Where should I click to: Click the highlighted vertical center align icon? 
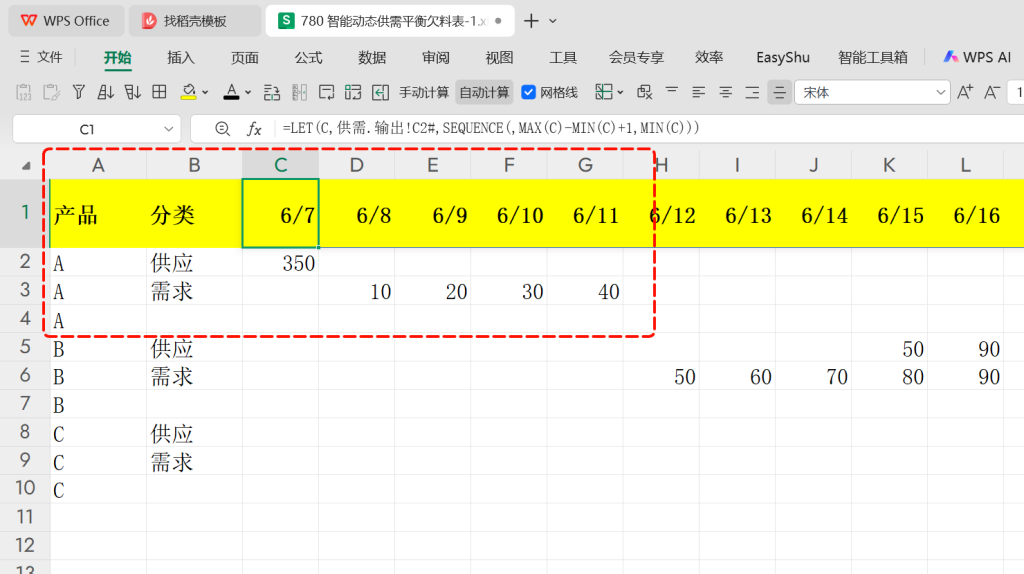point(779,93)
